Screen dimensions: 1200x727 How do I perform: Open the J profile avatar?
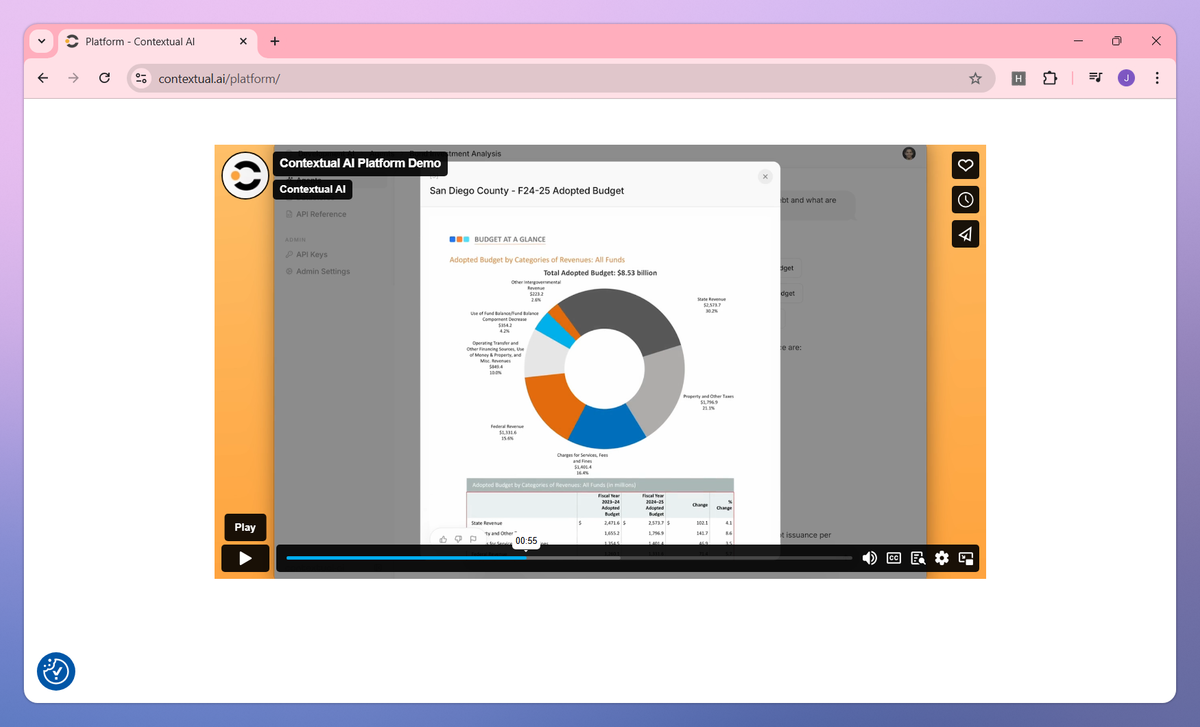tap(1126, 78)
